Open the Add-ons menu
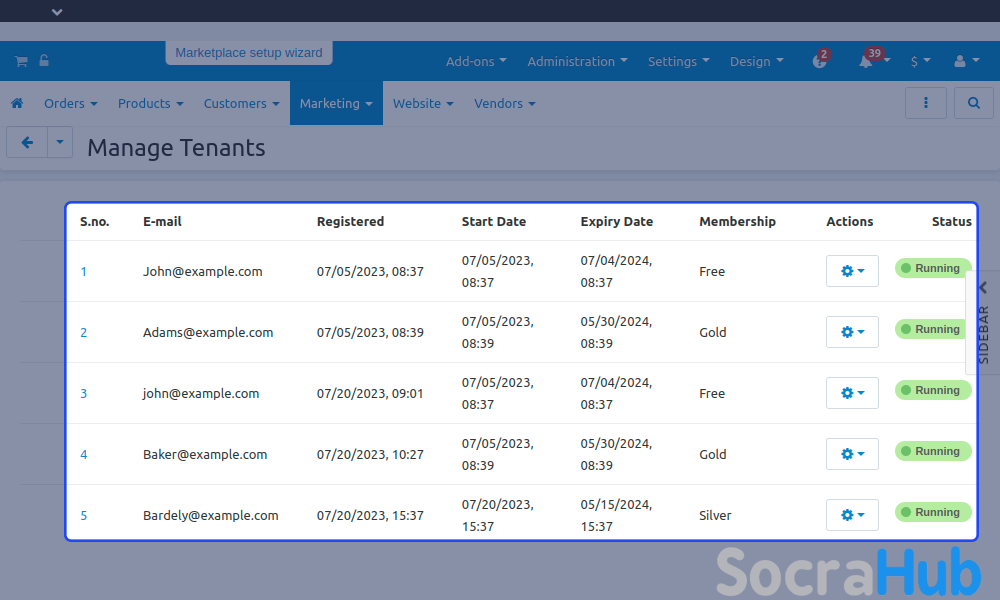1000x600 pixels. pos(476,61)
